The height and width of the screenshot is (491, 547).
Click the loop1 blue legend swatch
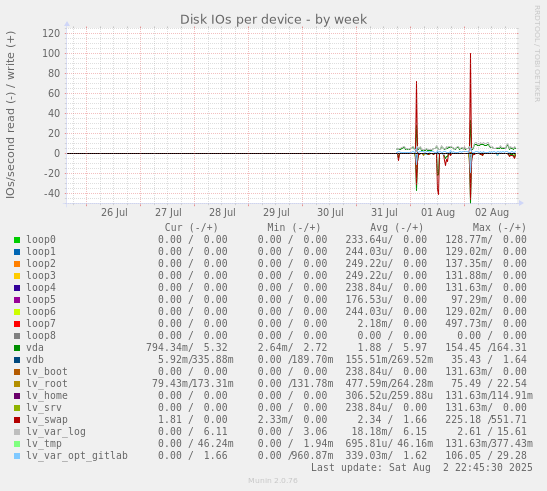[x=17, y=252]
